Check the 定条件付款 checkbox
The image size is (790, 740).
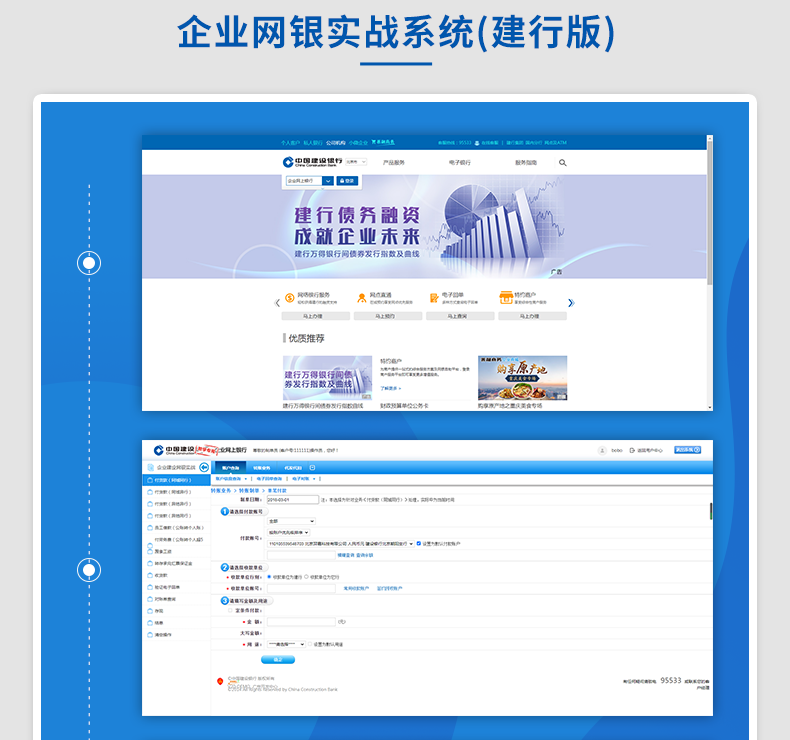point(230,611)
